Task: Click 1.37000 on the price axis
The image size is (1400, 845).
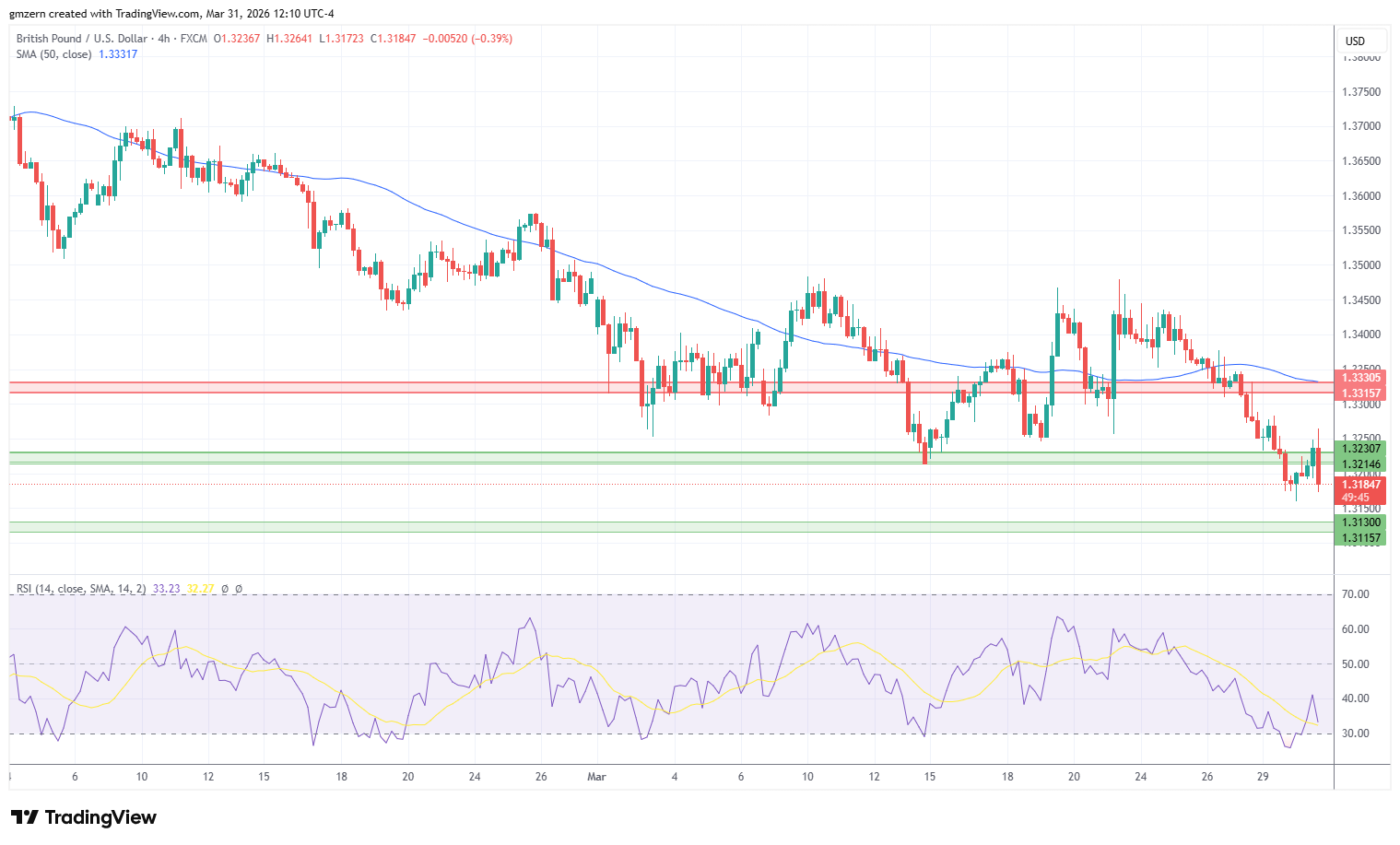Action: (x=1361, y=126)
